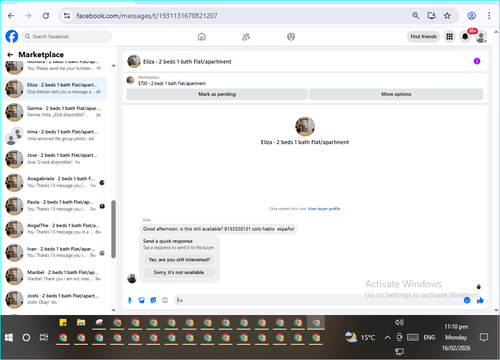Image resolution: width=500 pixels, height=360 pixels.
Task: Open the notifications bell
Action: click(465, 36)
